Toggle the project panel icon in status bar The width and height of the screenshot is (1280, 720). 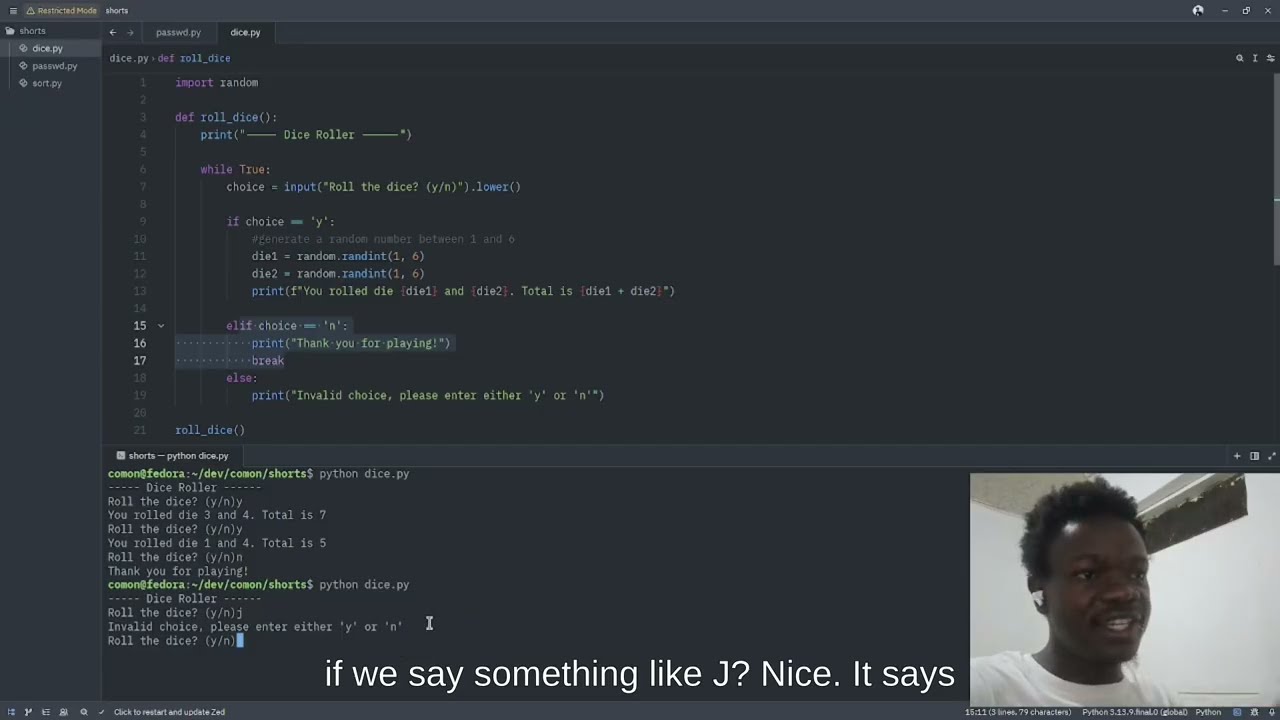[x=11, y=712]
